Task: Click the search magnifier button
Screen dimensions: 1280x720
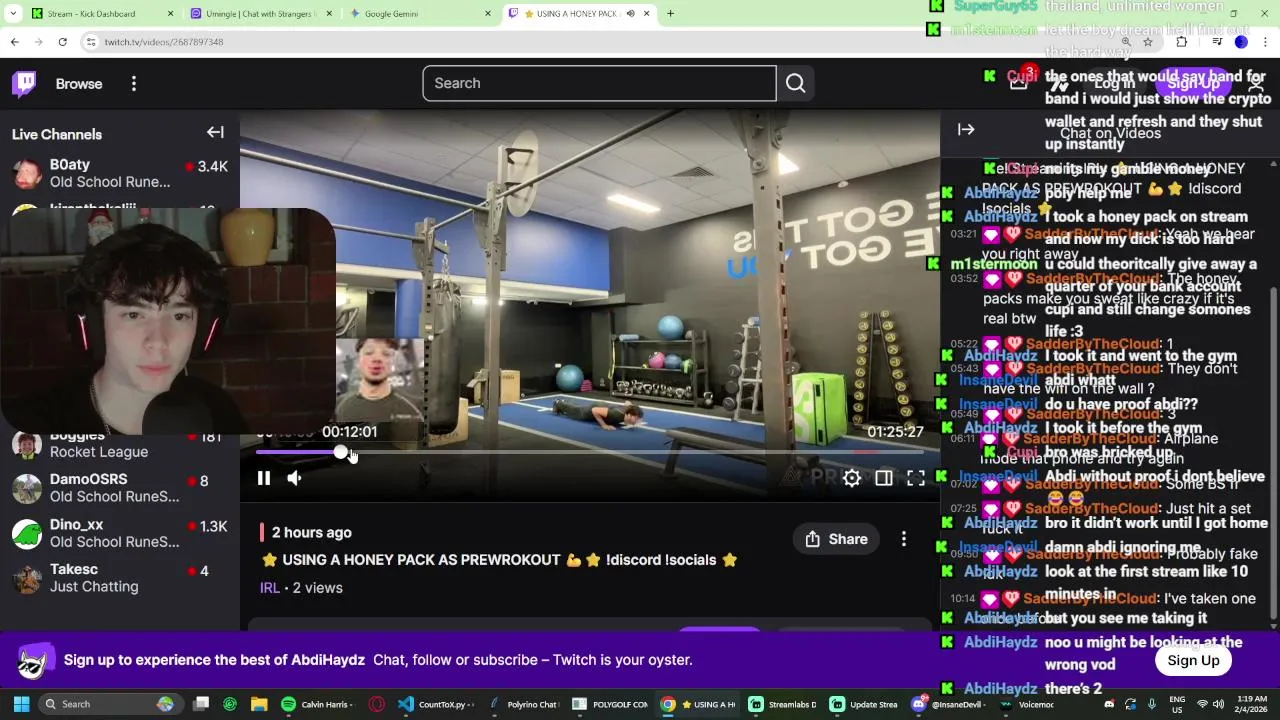Action: click(796, 83)
